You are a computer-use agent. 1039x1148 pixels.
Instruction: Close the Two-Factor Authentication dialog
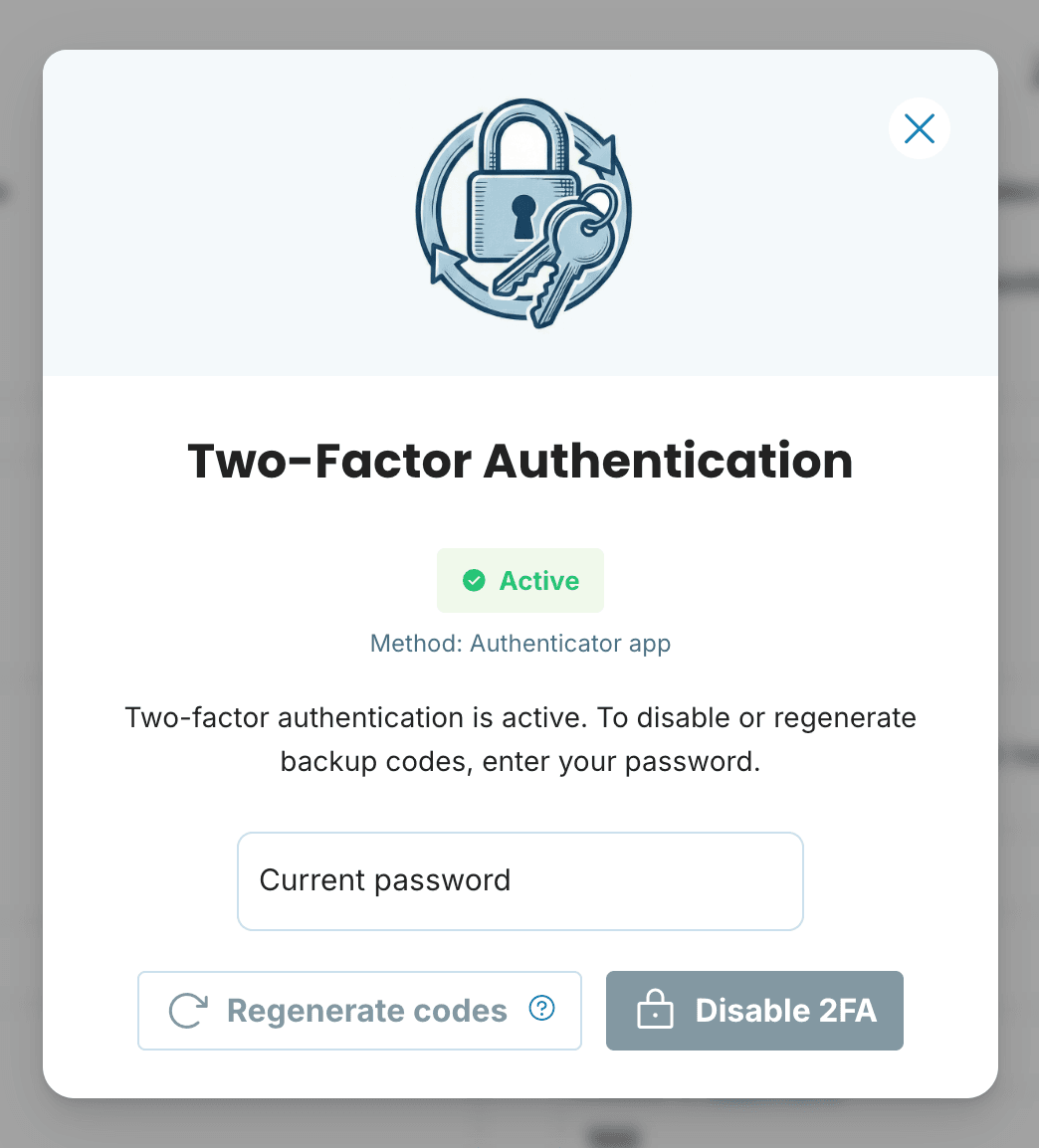919,128
